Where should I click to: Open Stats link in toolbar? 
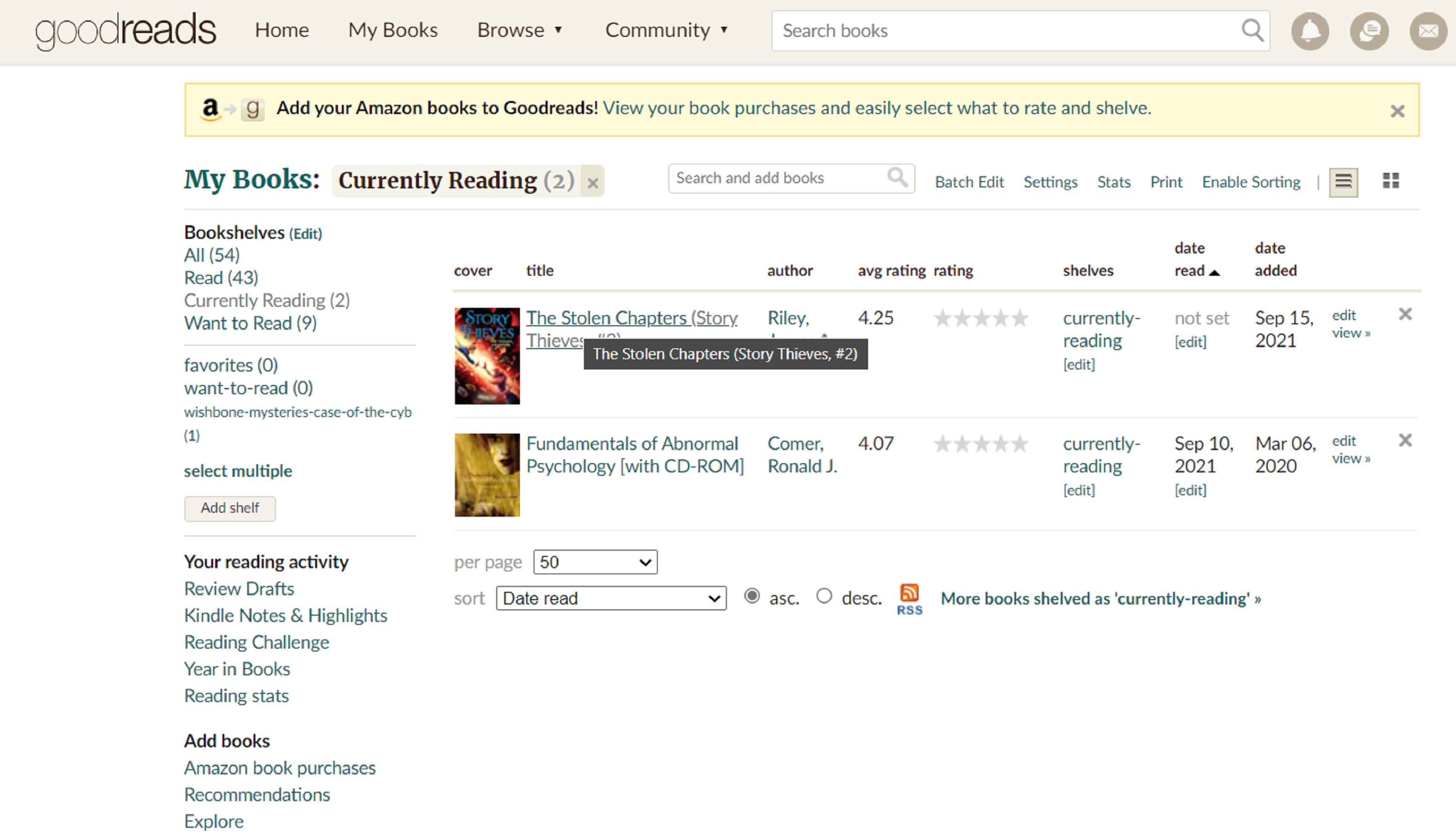[x=1114, y=182]
